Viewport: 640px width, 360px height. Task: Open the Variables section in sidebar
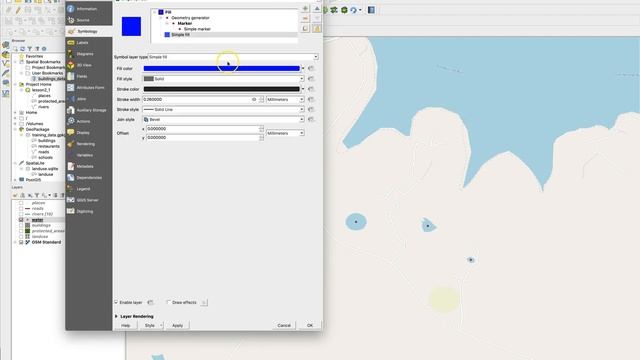pyautogui.click(x=88, y=155)
